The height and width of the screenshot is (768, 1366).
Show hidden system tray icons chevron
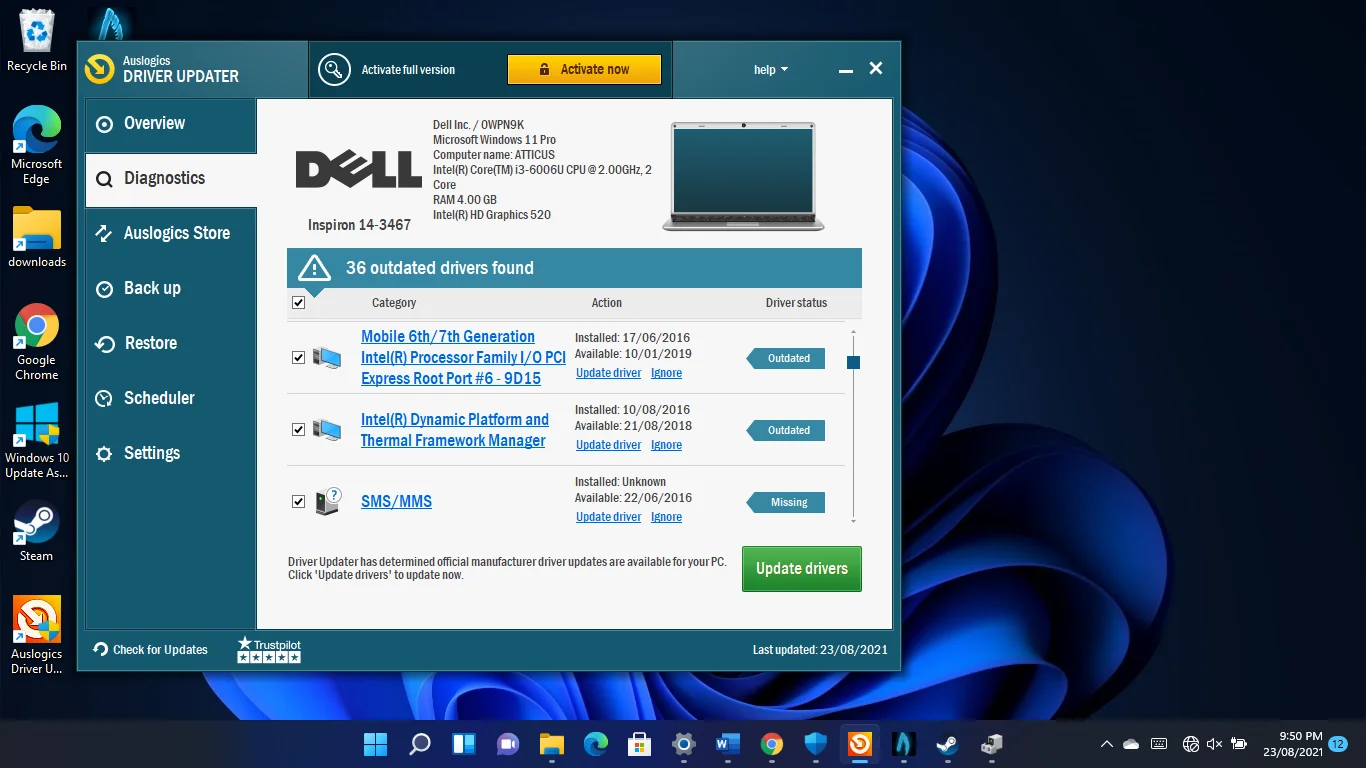point(1106,744)
